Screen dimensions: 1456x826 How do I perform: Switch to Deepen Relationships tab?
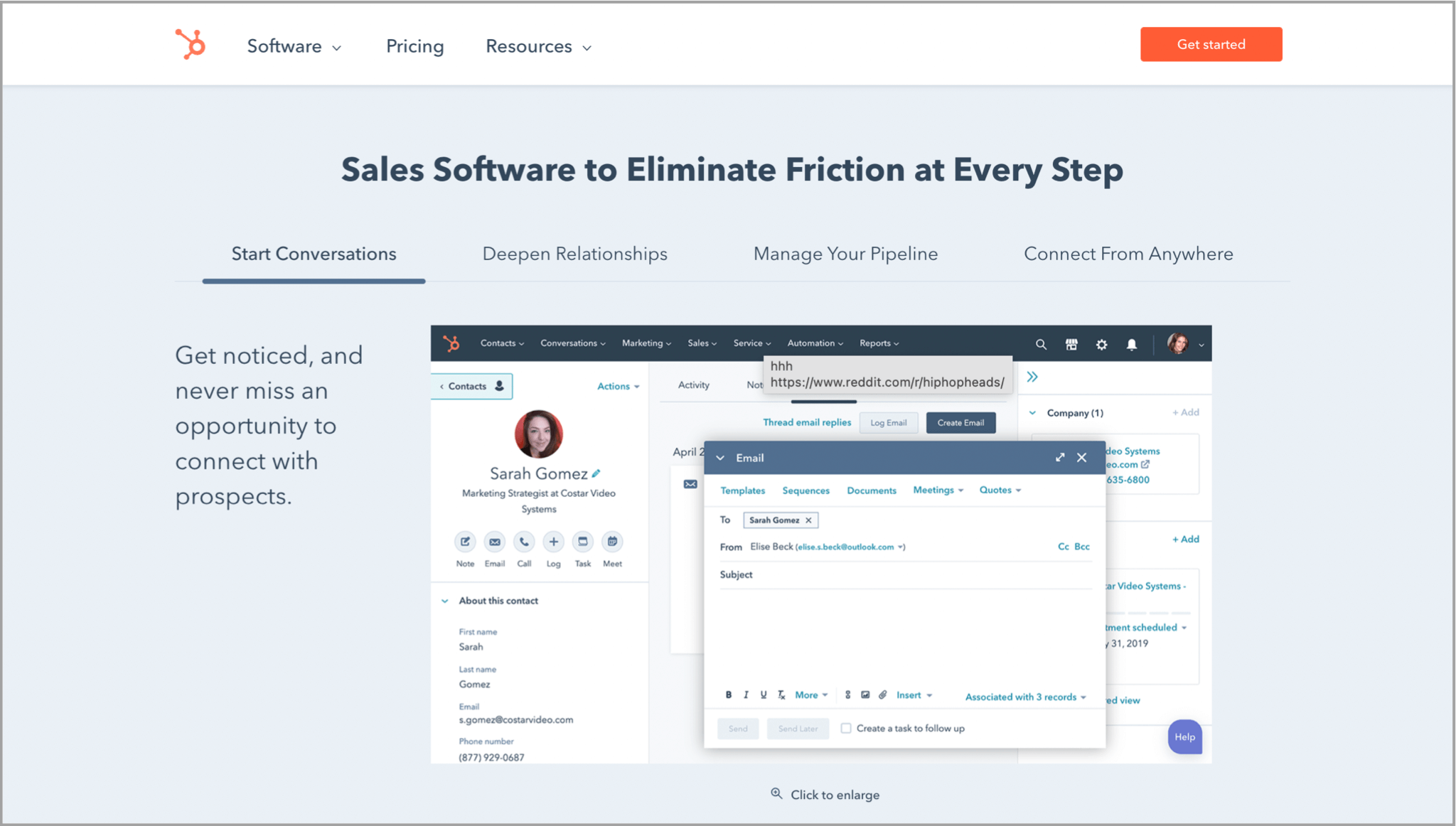[x=574, y=254]
